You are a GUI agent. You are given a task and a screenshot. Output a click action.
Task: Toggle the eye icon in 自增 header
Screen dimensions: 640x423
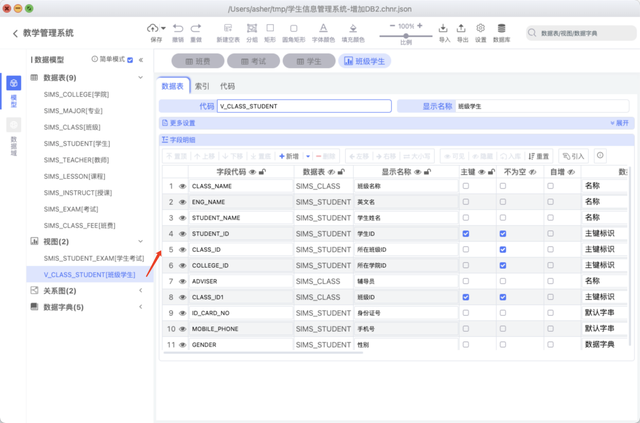click(571, 172)
